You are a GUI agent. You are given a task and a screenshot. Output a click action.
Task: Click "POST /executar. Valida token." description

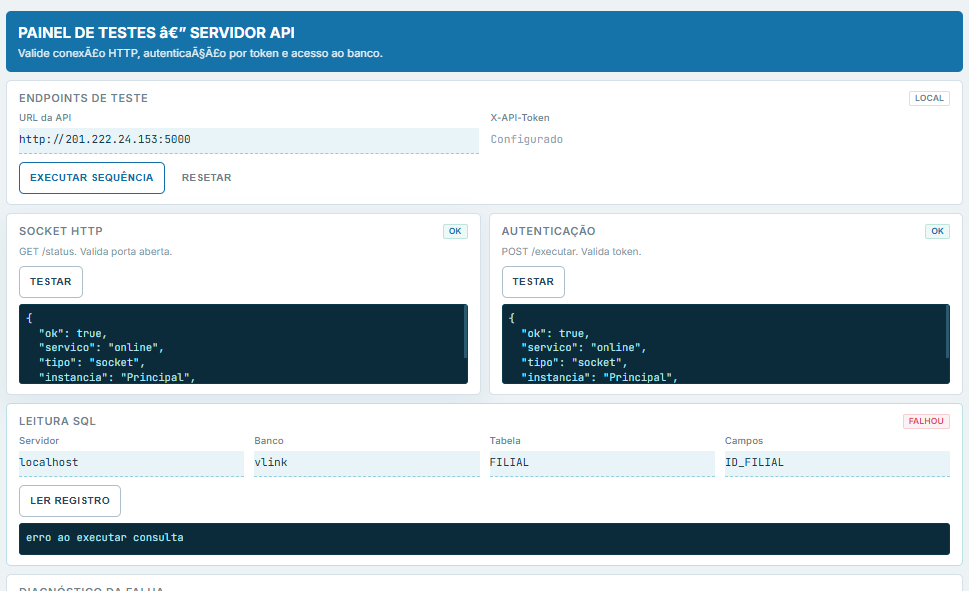tap(571, 252)
